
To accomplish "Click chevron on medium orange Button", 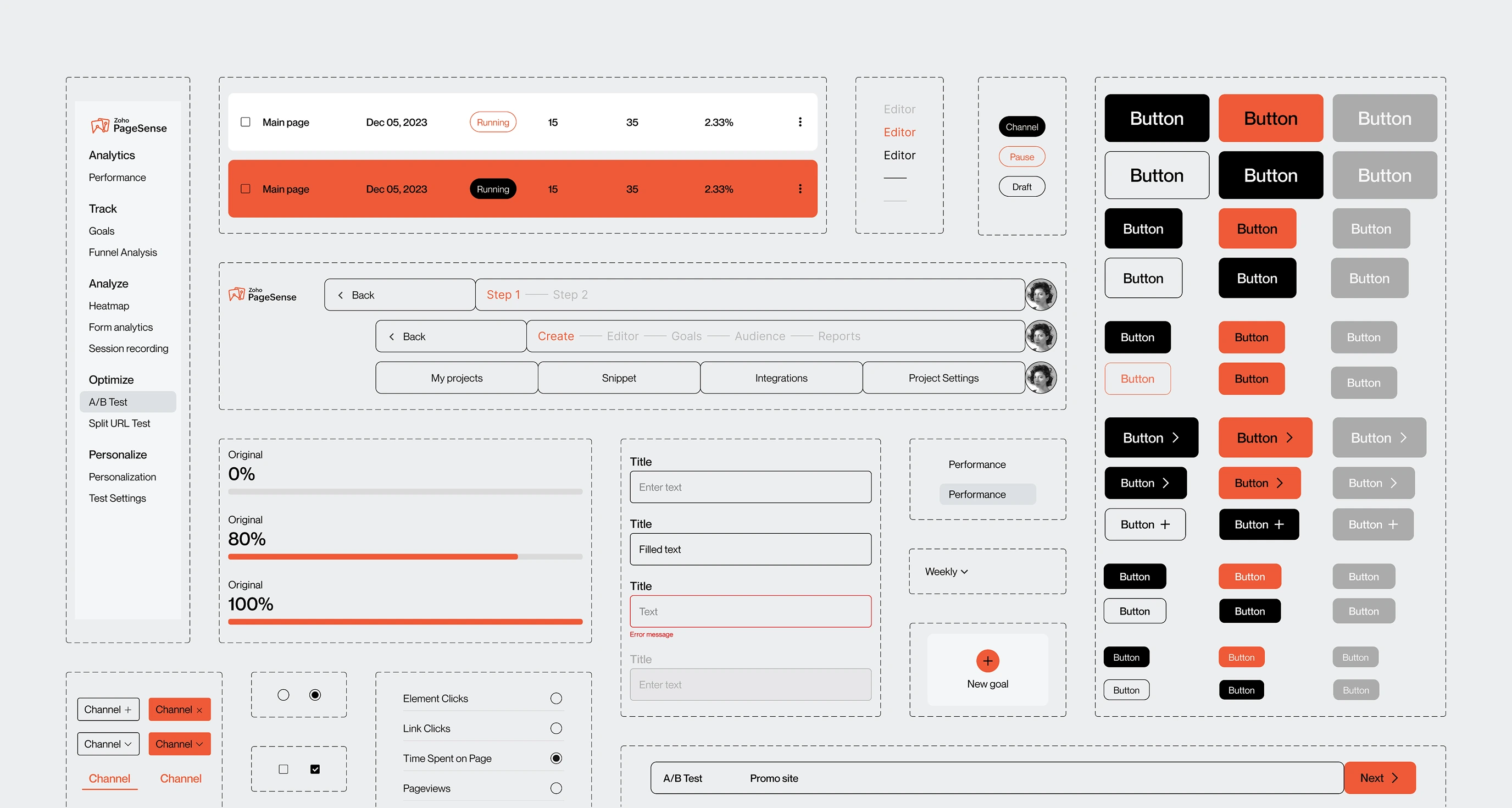I will coord(1280,483).
